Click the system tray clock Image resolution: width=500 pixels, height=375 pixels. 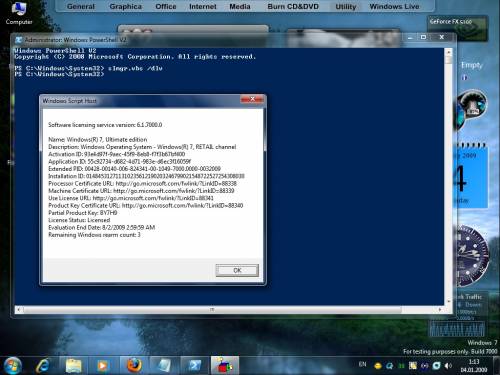click(474, 366)
